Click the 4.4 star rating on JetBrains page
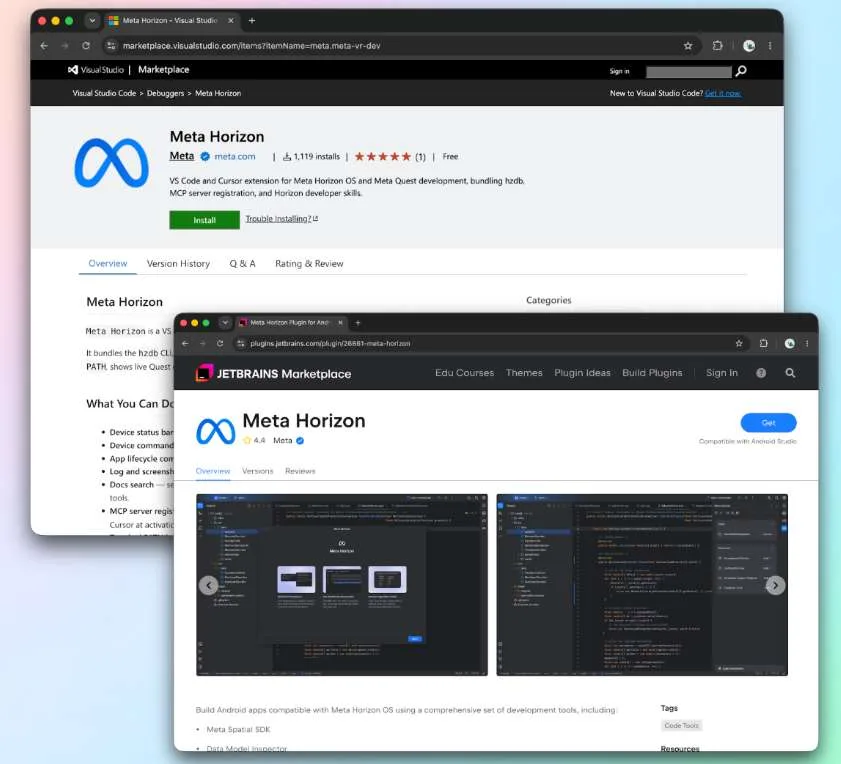 tap(254, 440)
